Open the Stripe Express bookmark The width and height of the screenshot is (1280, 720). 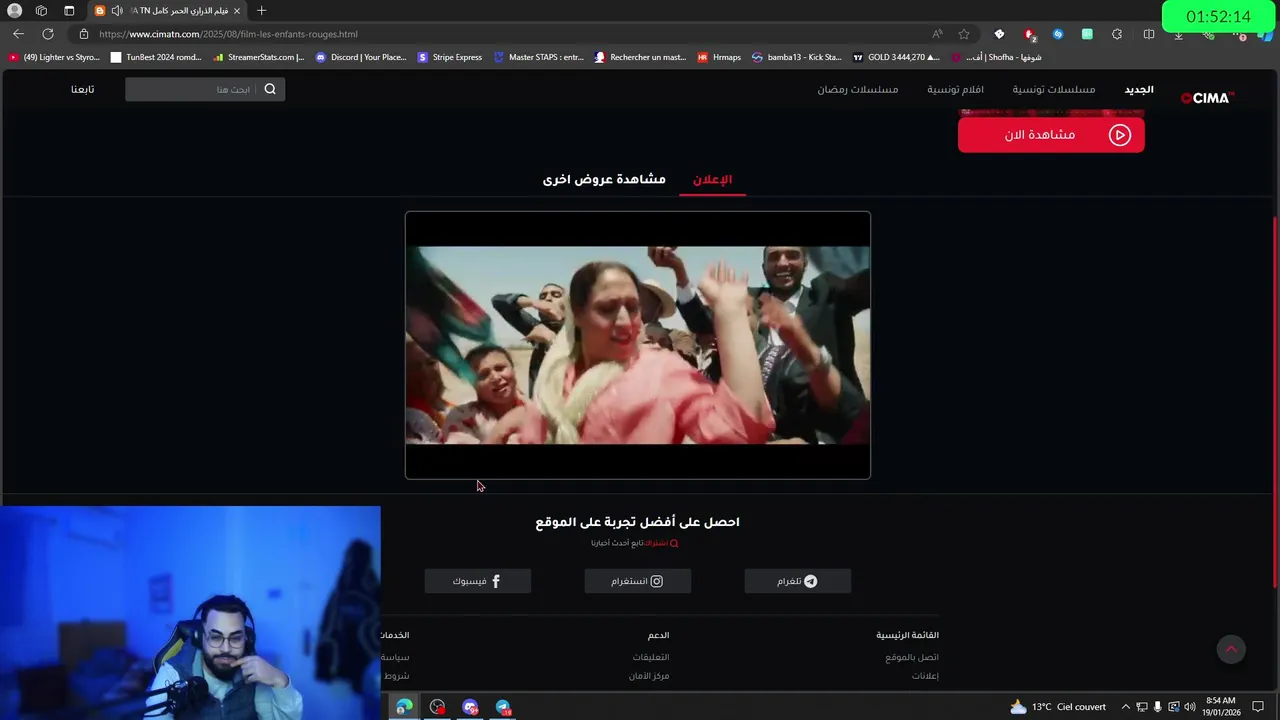[450, 57]
